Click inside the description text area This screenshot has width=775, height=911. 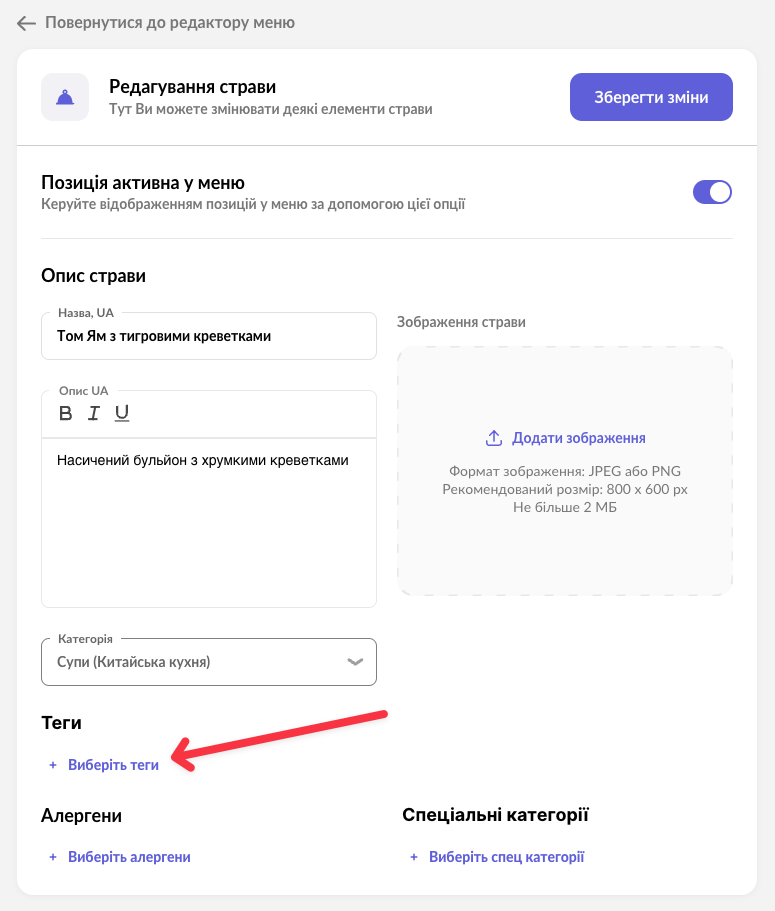coord(208,520)
